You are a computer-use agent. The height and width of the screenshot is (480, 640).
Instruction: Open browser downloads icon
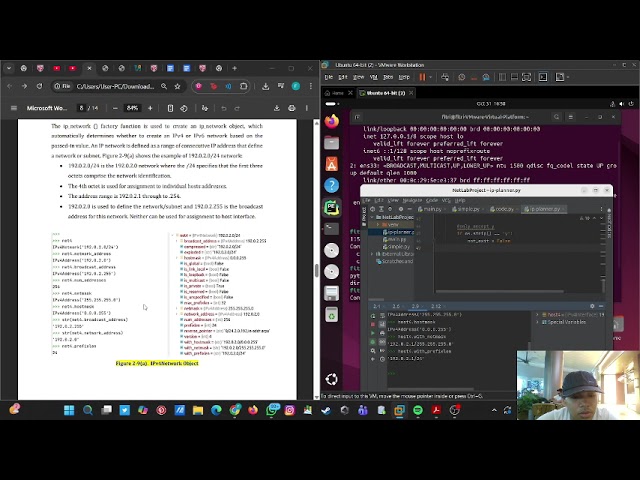(265, 86)
